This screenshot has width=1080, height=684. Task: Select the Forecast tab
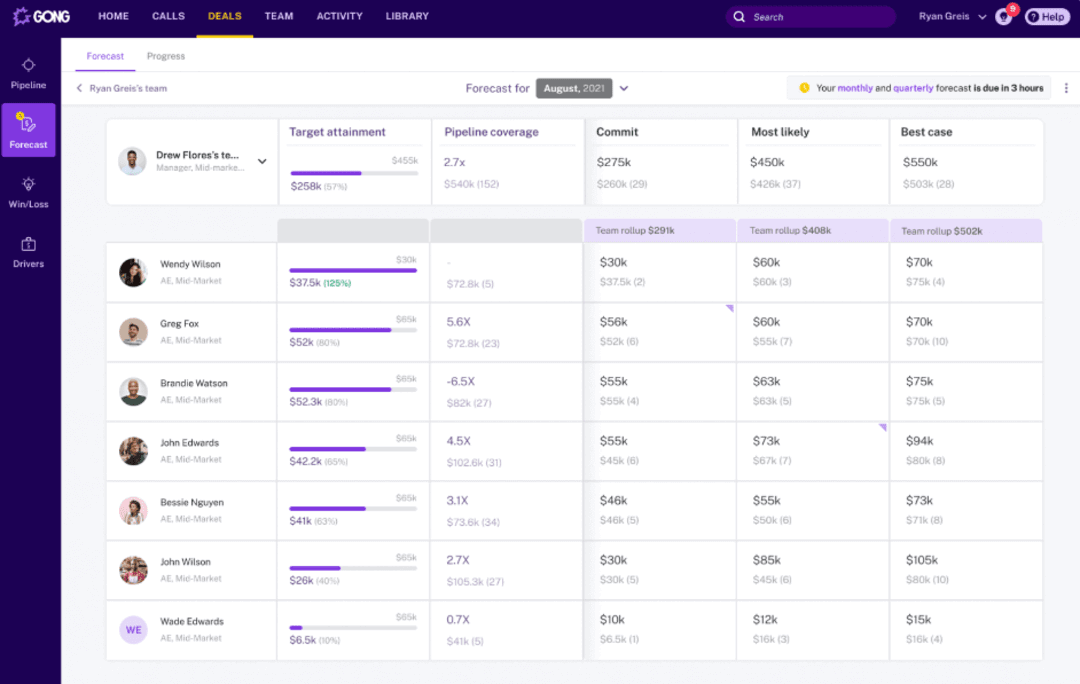pyautogui.click(x=104, y=56)
